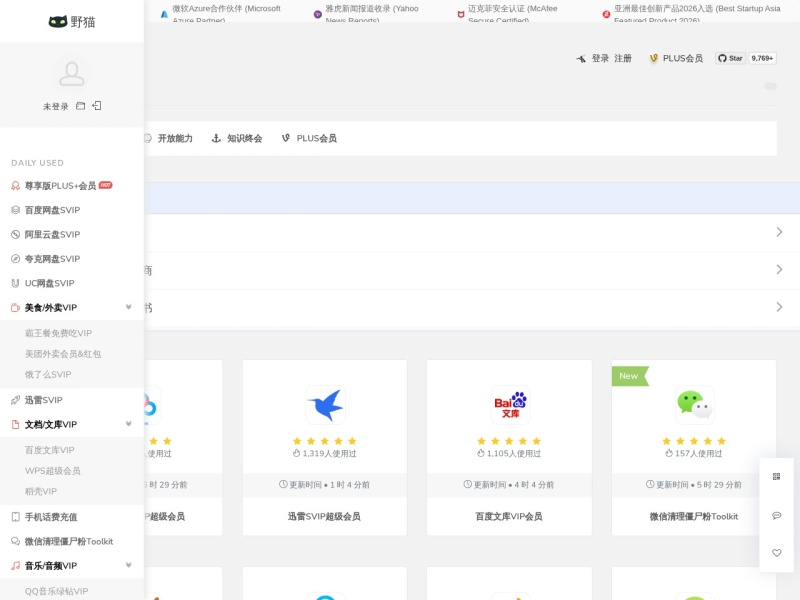Select 百度网盘SVIP sidebar item

click(52, 210)
